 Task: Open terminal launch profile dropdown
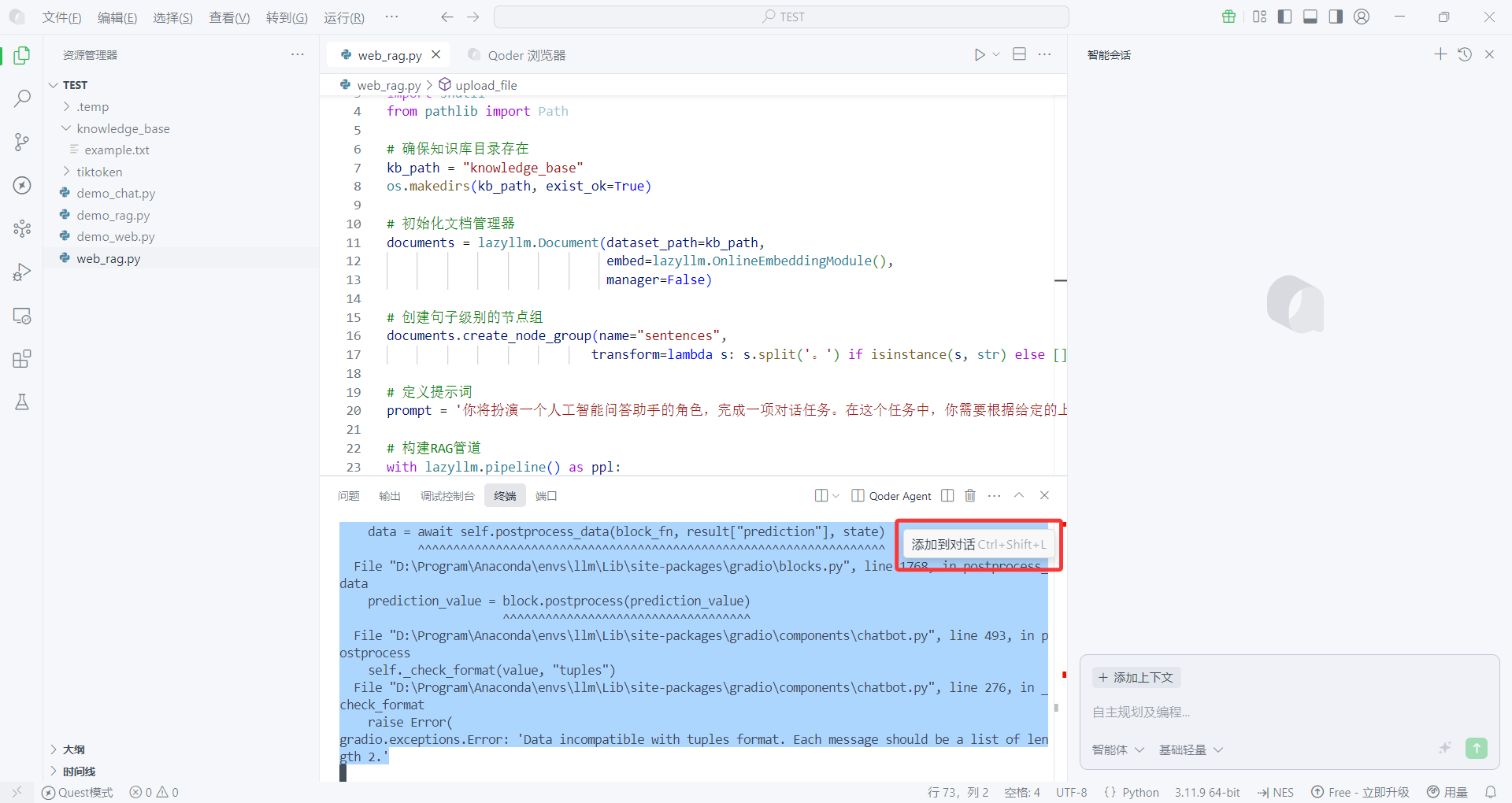pyautogui.click(x=836, y=495)
